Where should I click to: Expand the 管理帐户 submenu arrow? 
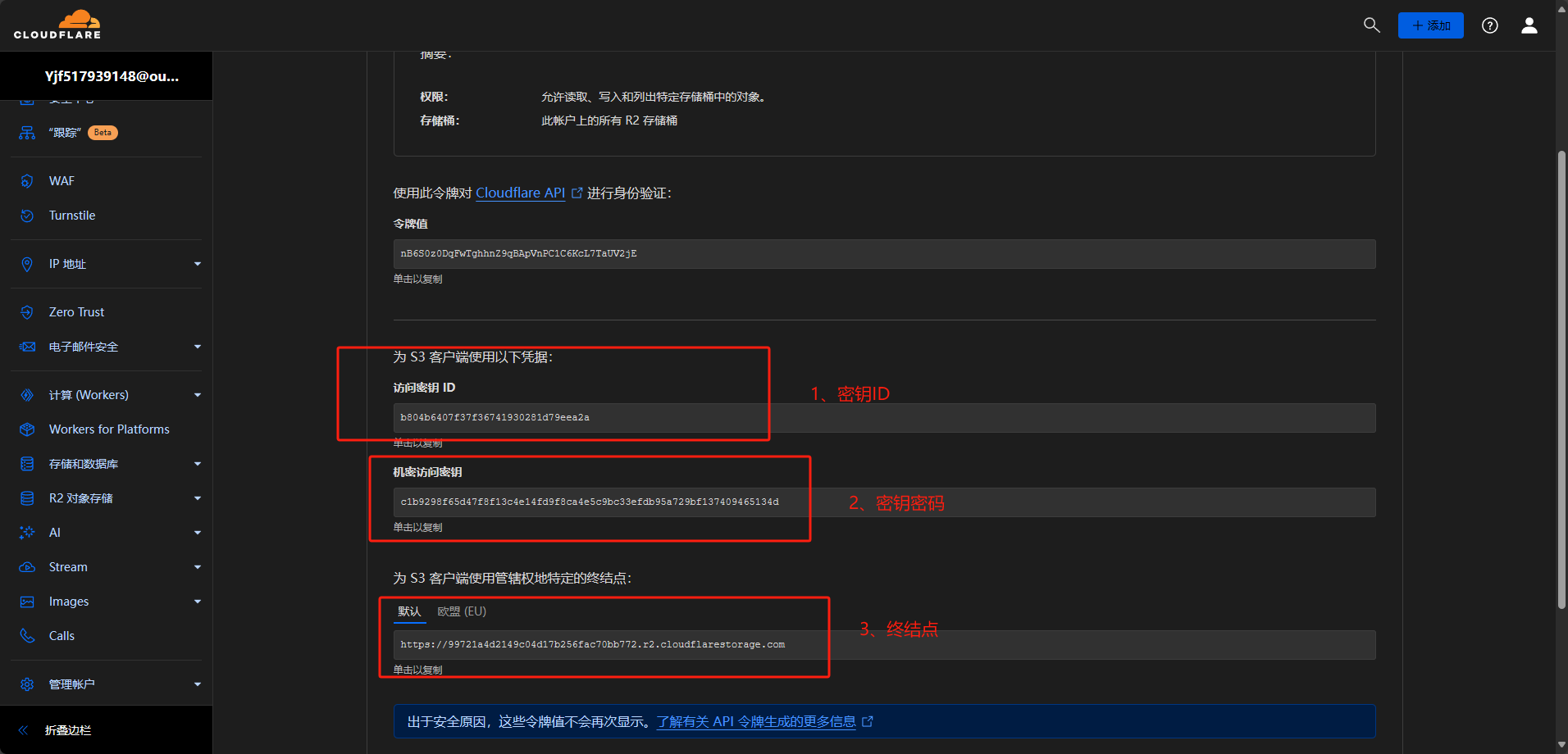(198, 684)
